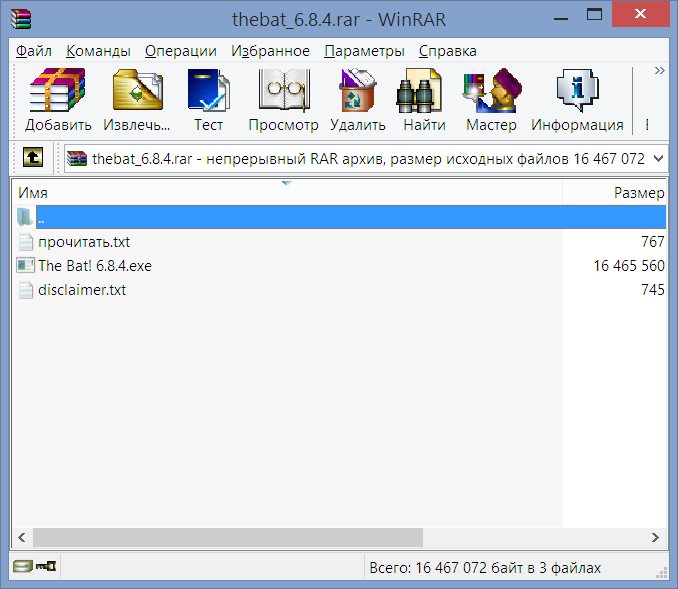Select the parent folder '..' row
678x589 pixels.
[341, 217]
